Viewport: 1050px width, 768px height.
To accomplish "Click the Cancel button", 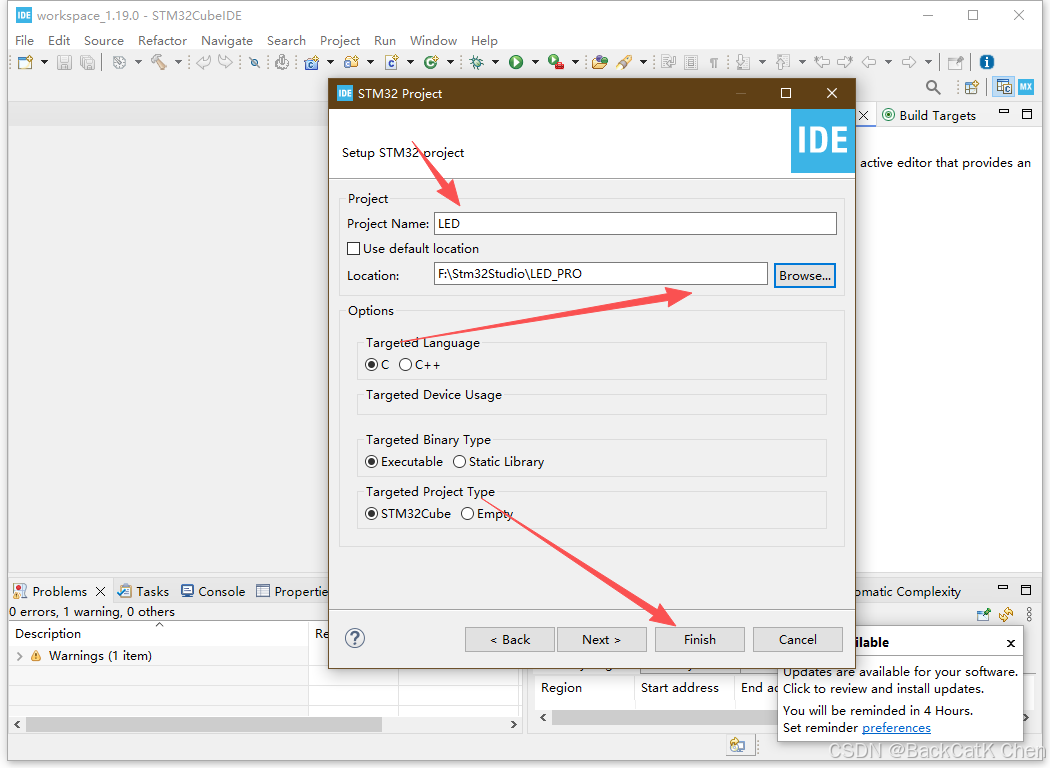I will pyautogui.click(x=798, y=639).
